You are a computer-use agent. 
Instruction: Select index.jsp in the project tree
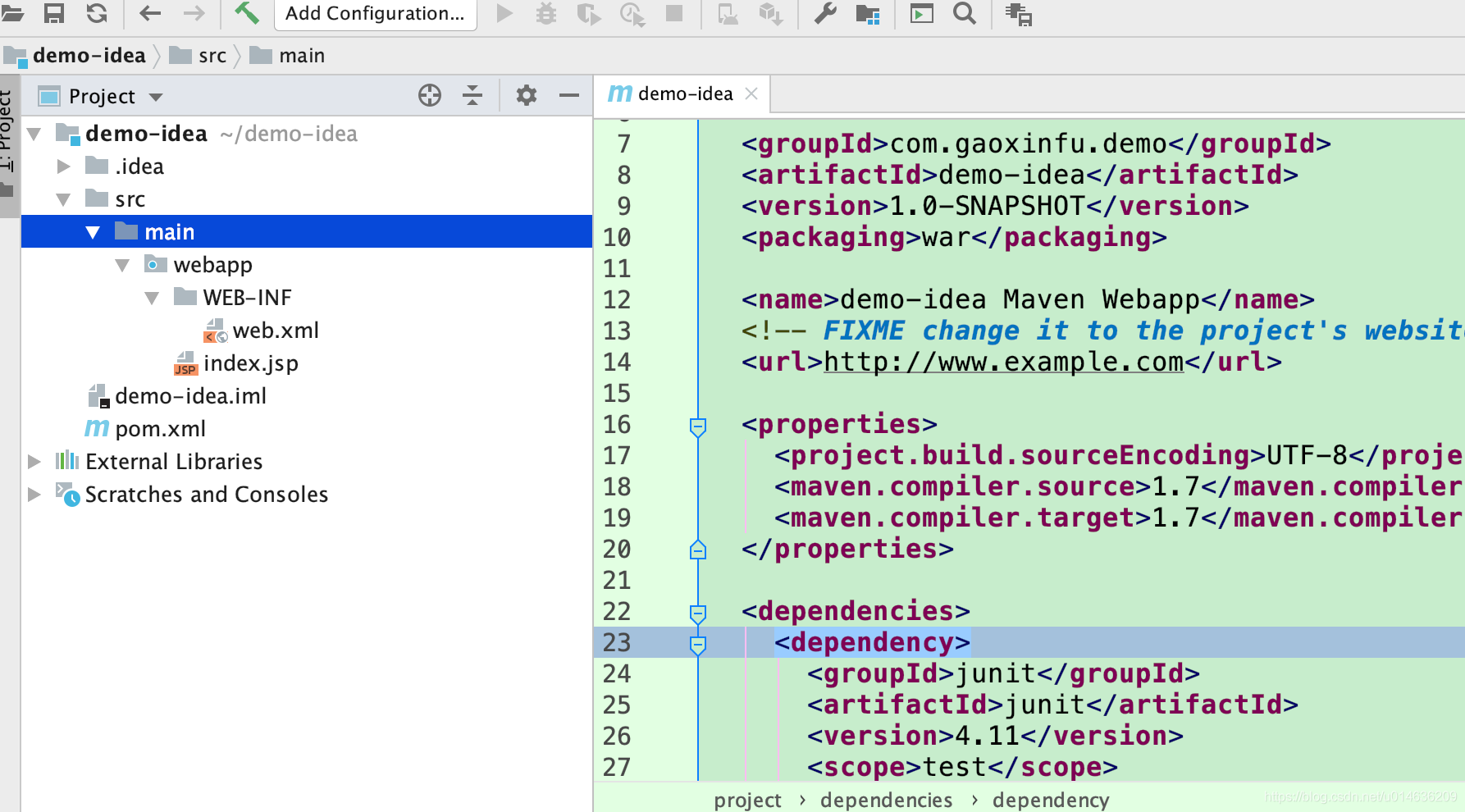[x=250, y=363]
